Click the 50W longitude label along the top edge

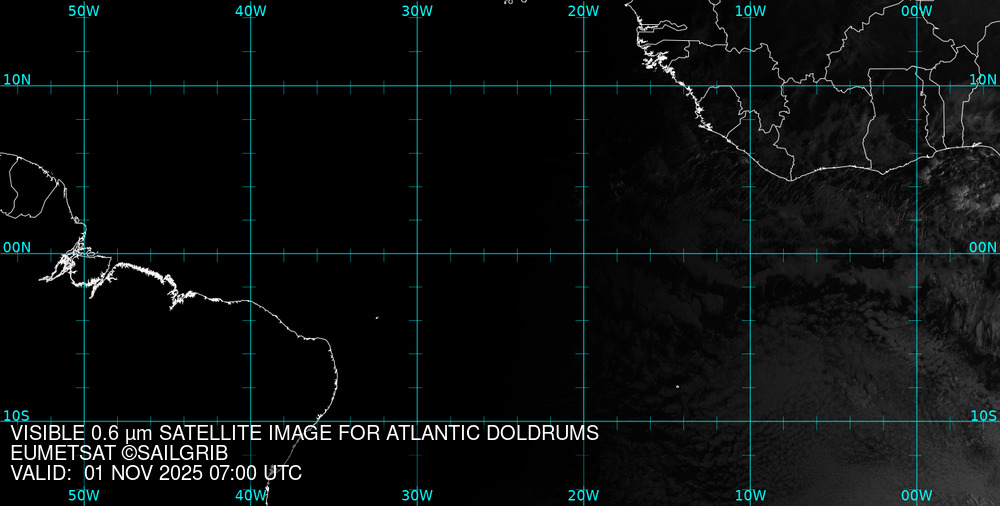click(x=83, y=10)
